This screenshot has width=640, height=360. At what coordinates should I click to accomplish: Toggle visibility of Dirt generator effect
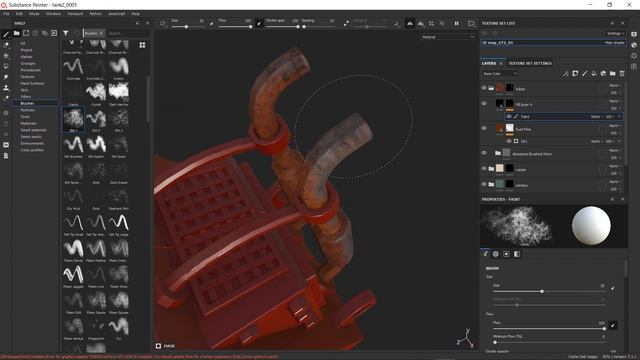click(x=509, y=141)
